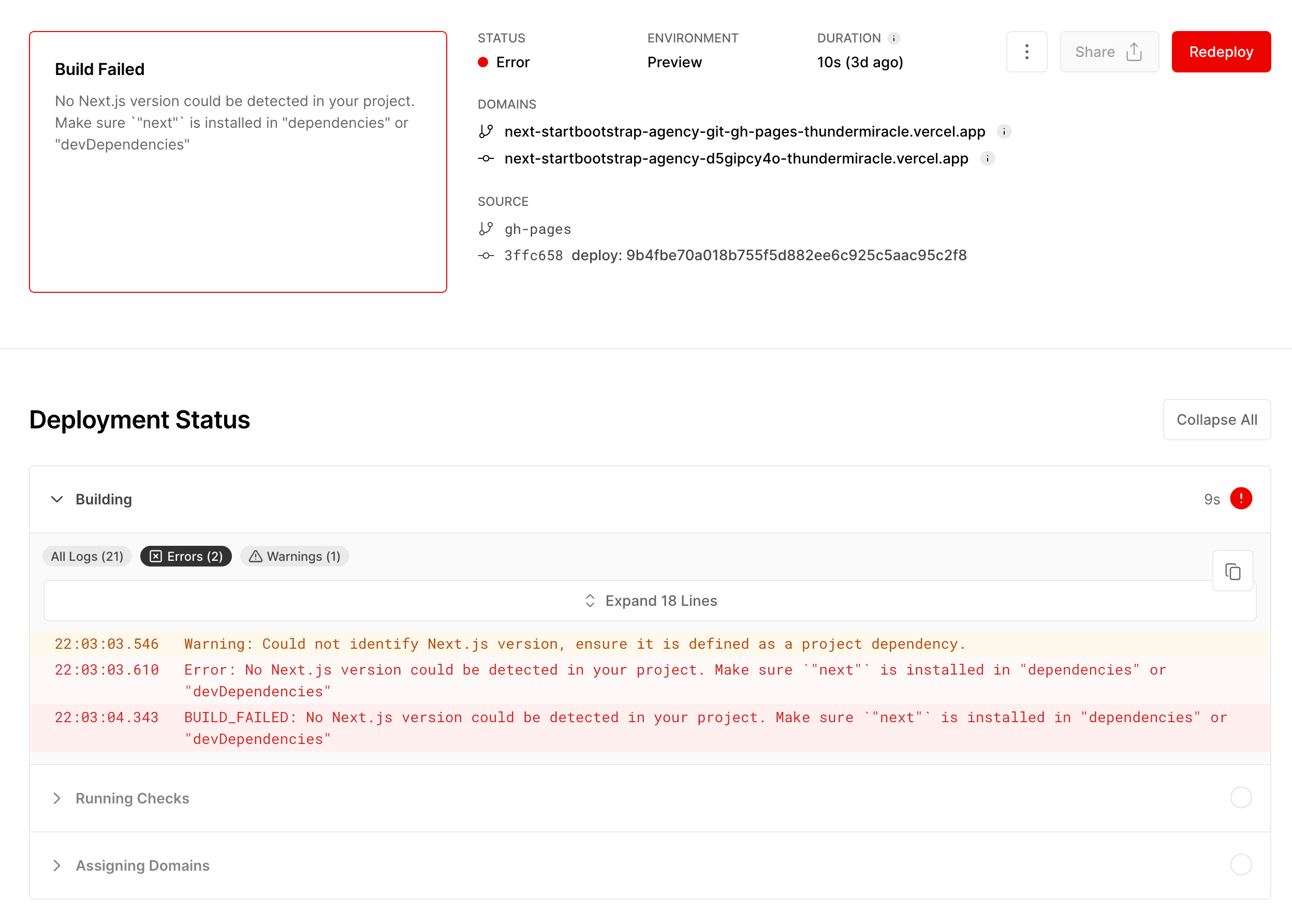Click the Collapse All button

pos(1217,420)
